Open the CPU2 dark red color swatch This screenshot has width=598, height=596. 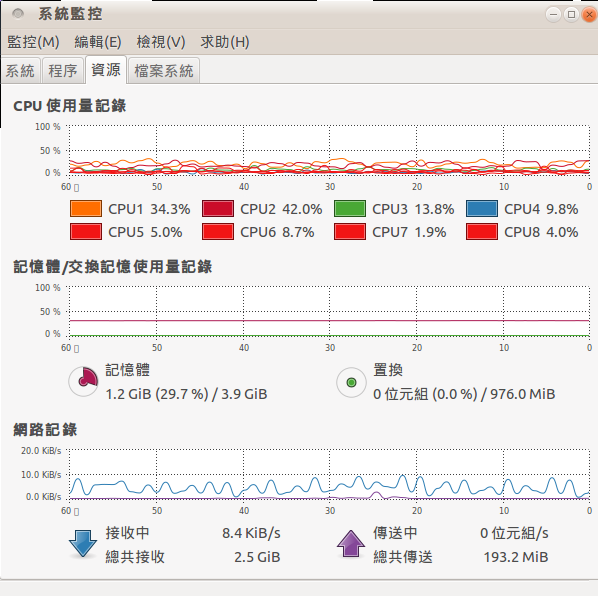[218, 209]
